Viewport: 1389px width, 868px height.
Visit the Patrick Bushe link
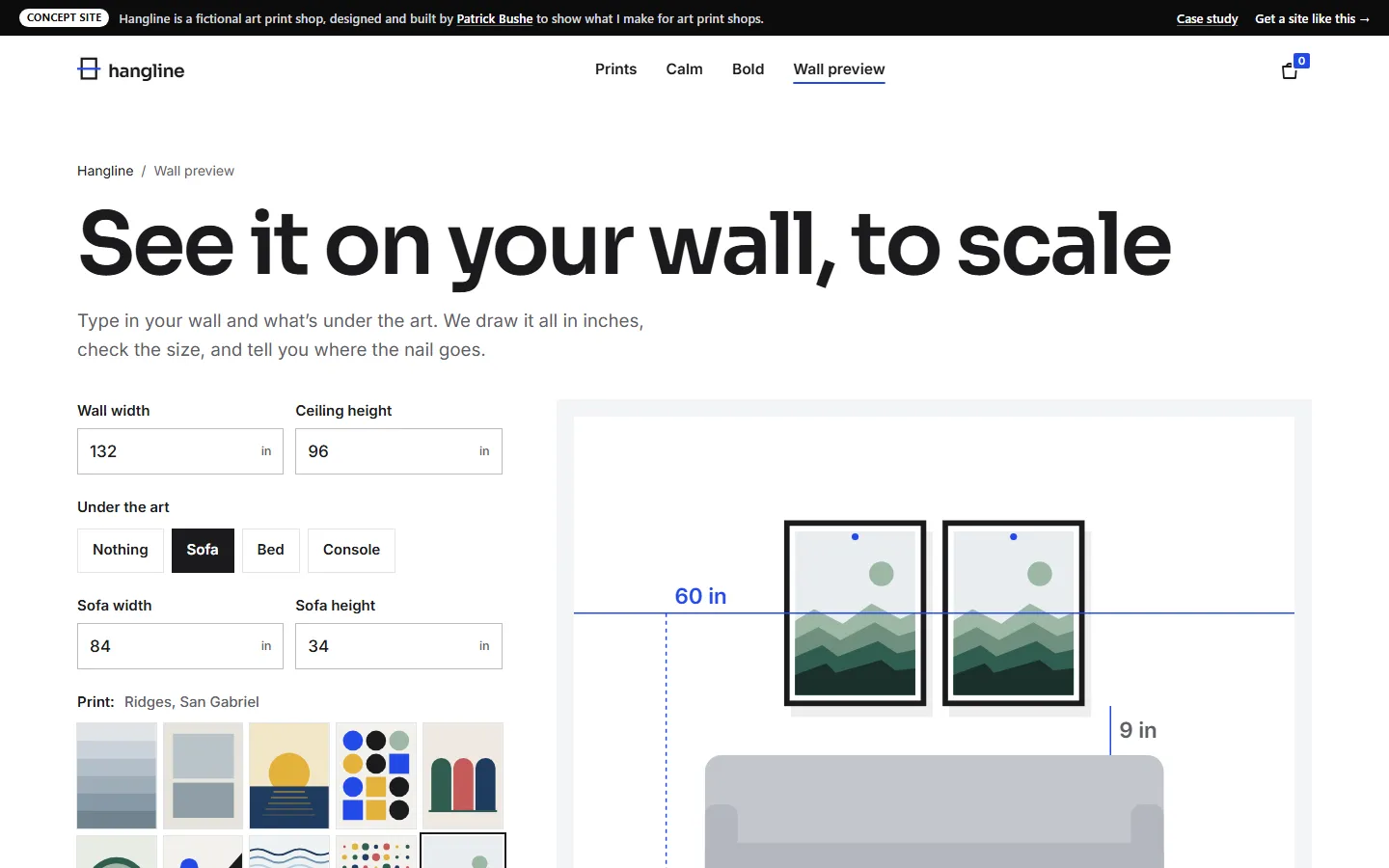(x=494, y=18)
